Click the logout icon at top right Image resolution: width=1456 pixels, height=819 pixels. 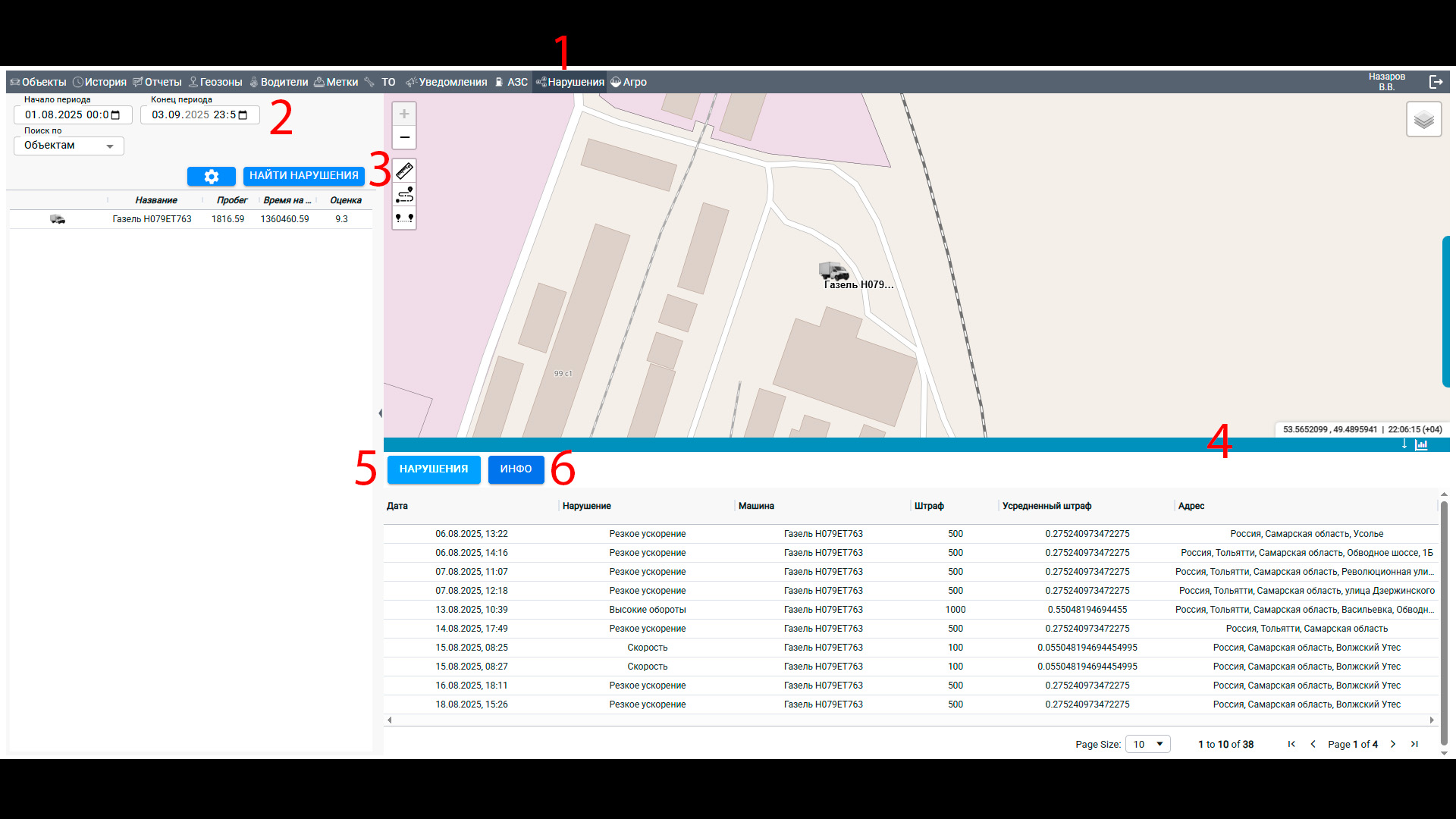(x=1436, y=82)
